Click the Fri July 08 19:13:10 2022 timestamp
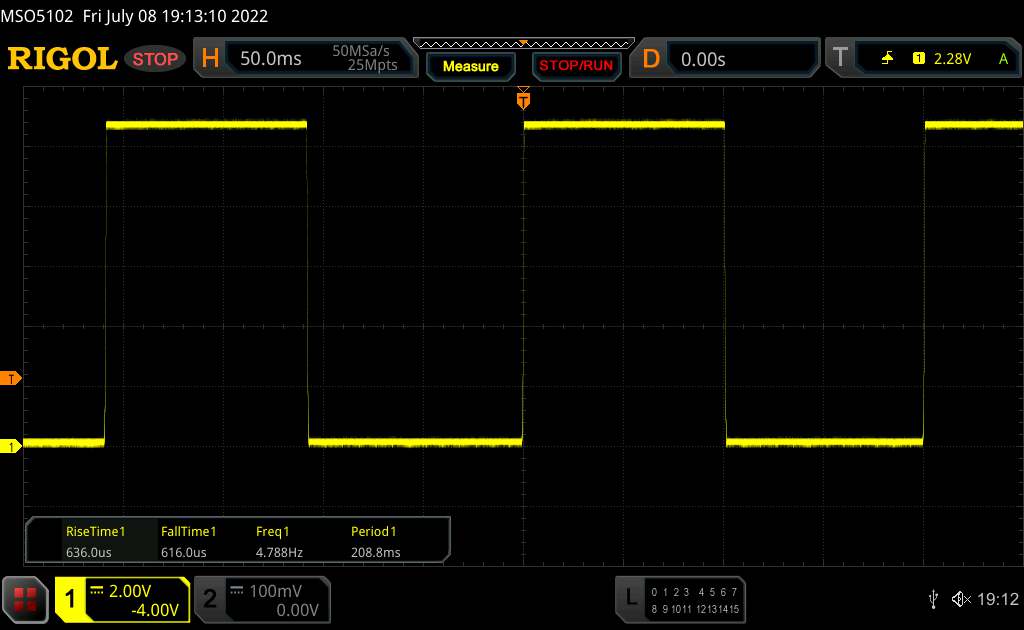1024x630 pixels. click(x=175, y=16)
